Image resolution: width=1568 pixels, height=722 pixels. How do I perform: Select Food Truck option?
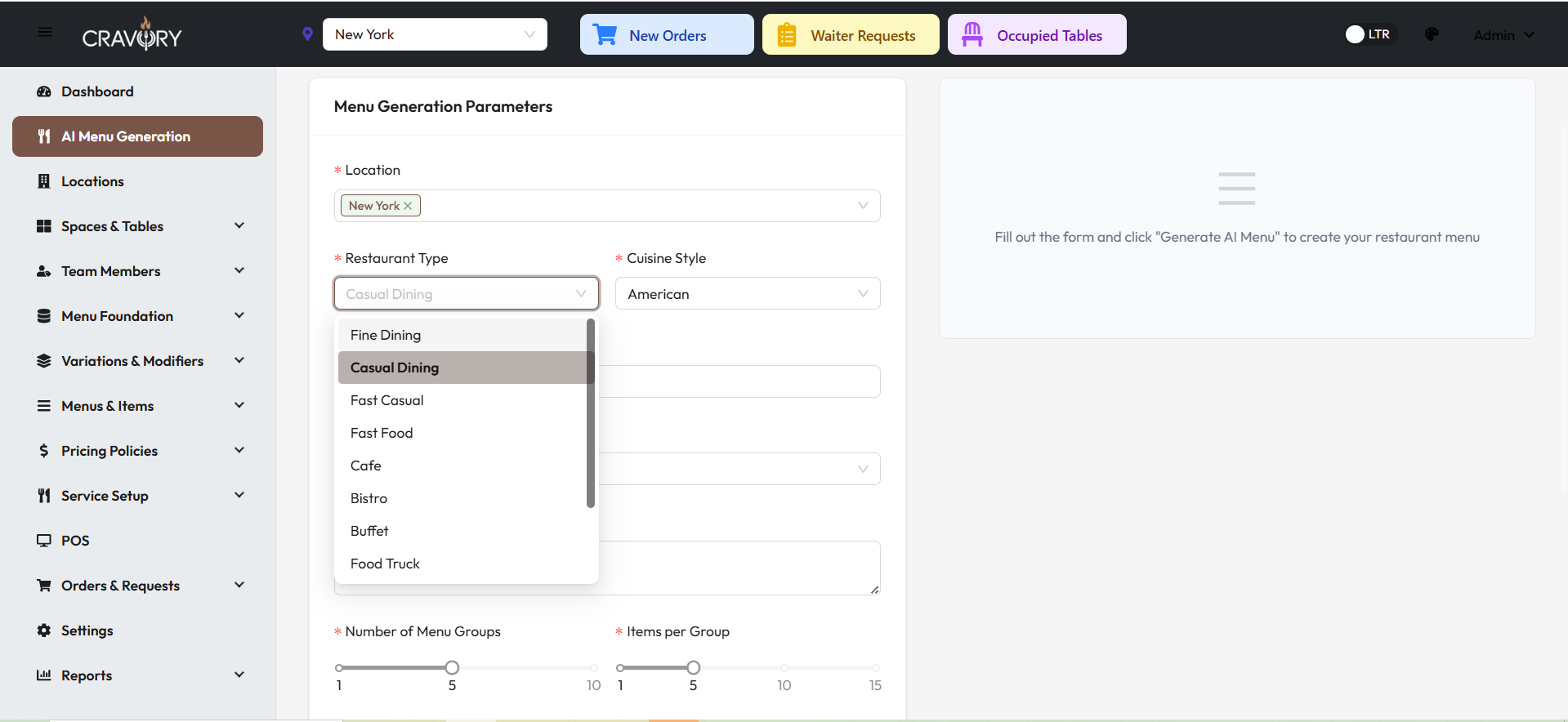point(462,564)
